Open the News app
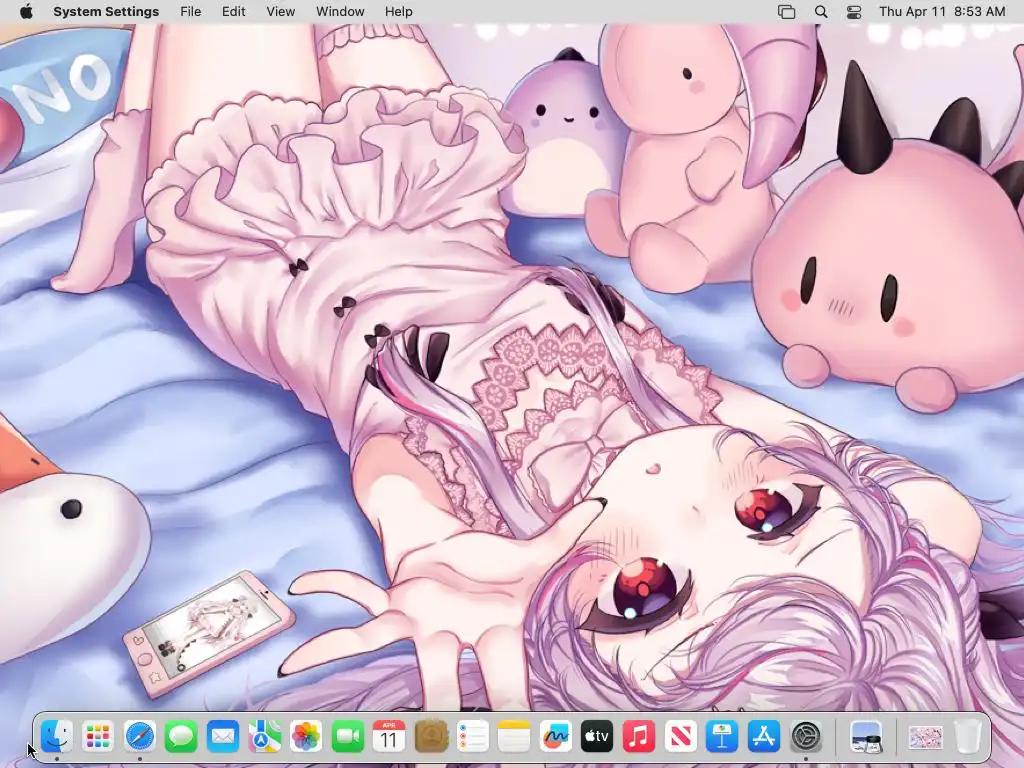 [680, 737]
